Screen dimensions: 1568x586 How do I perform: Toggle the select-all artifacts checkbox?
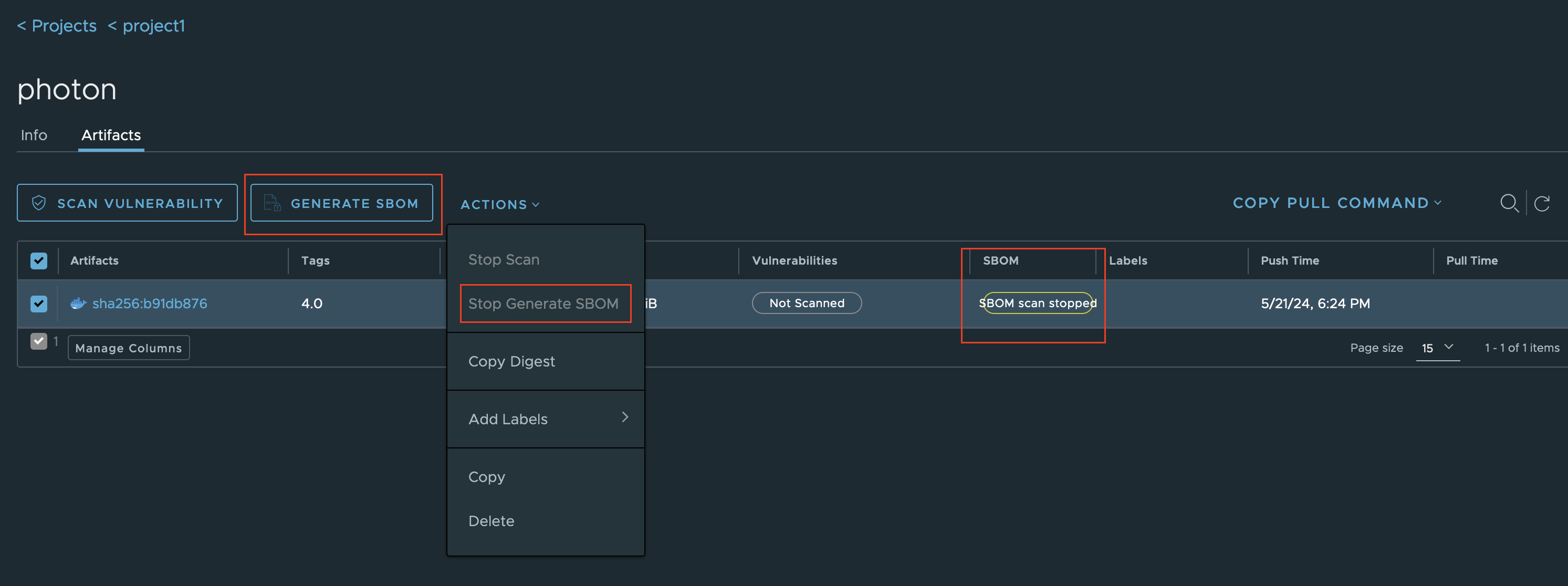(x=38, y=260)
